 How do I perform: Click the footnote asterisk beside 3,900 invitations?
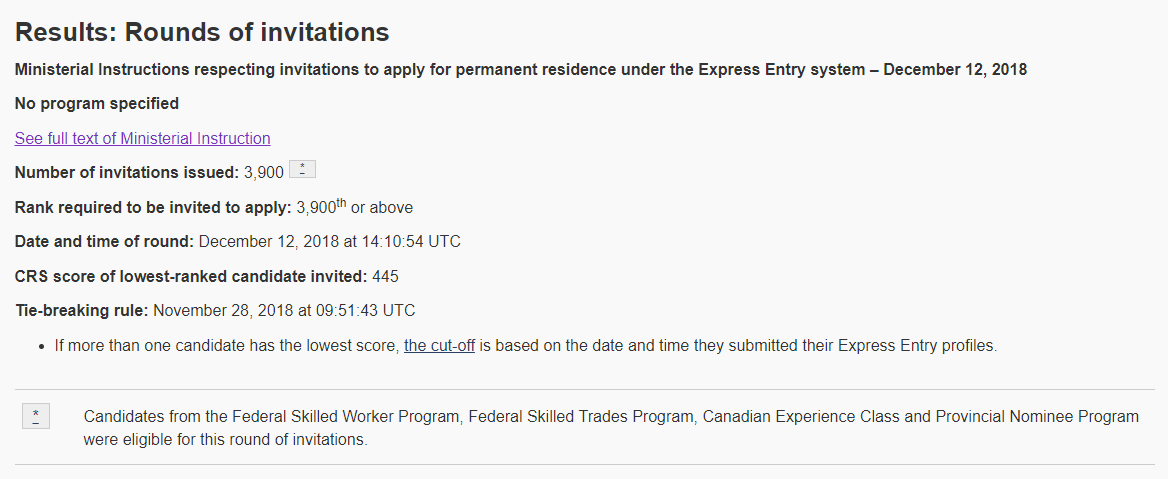[x=302, y=170]
